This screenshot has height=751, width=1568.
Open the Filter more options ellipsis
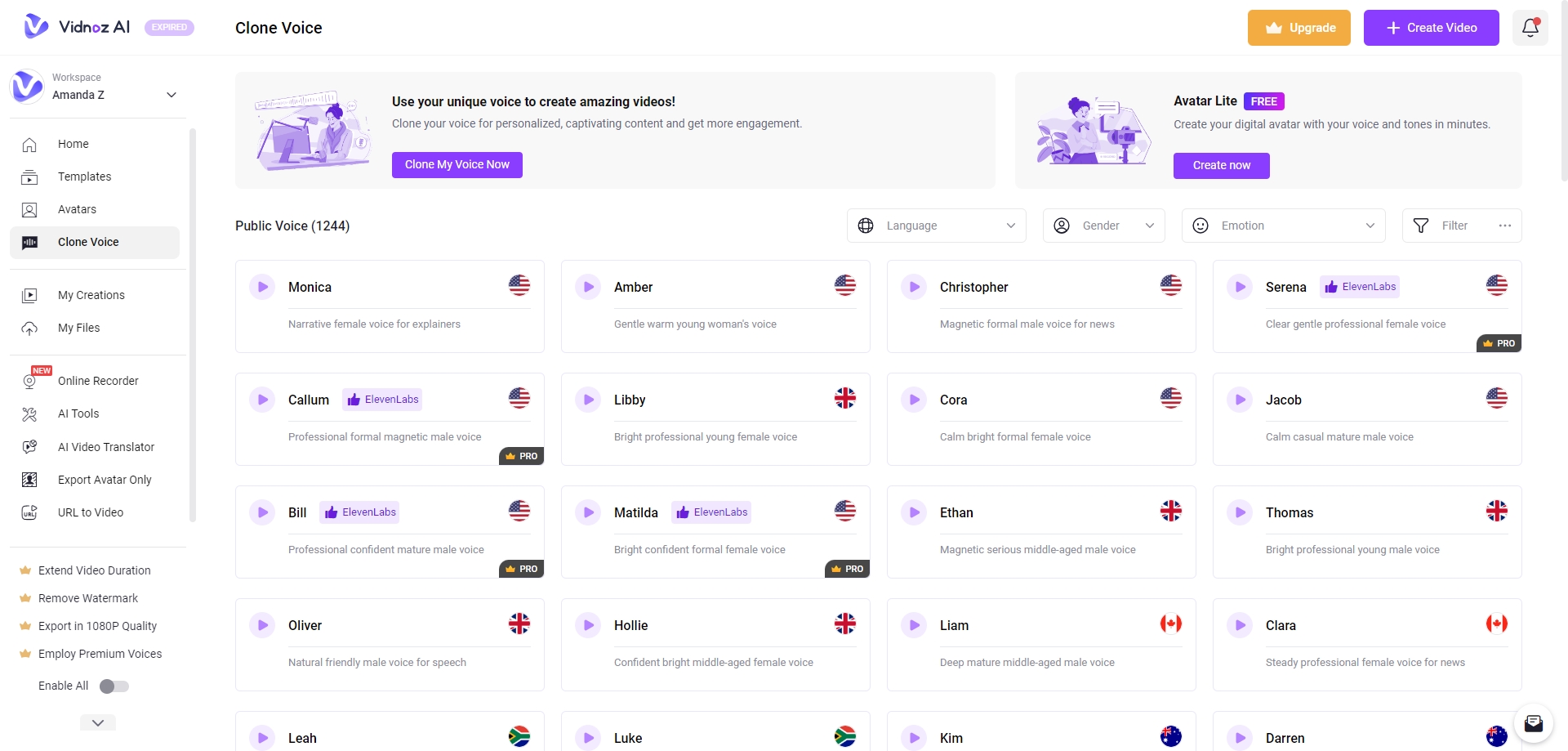point(1505,226)
